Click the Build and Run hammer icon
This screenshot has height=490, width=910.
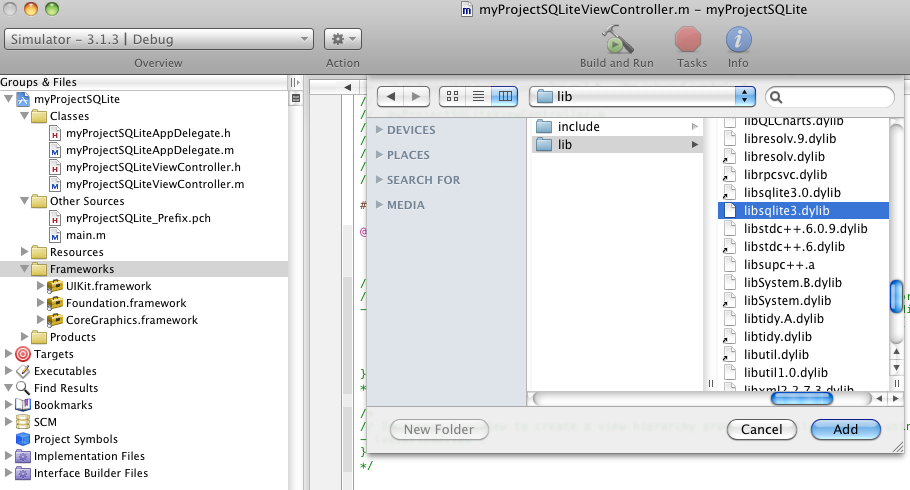point(617,39)
